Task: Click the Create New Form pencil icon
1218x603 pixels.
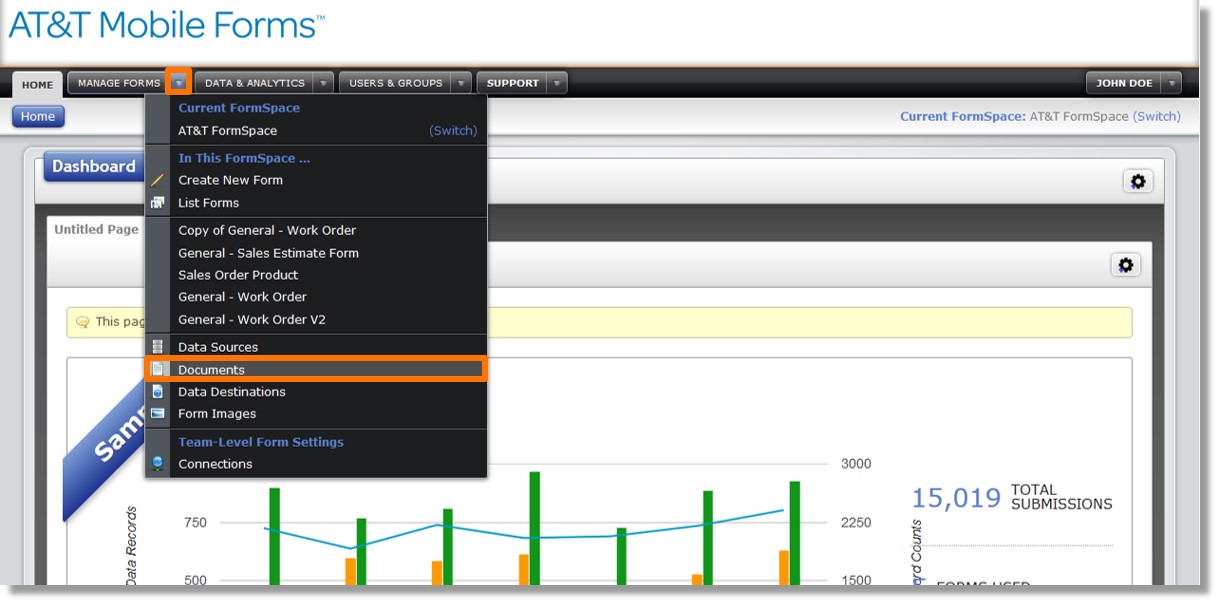Action: 157,181
